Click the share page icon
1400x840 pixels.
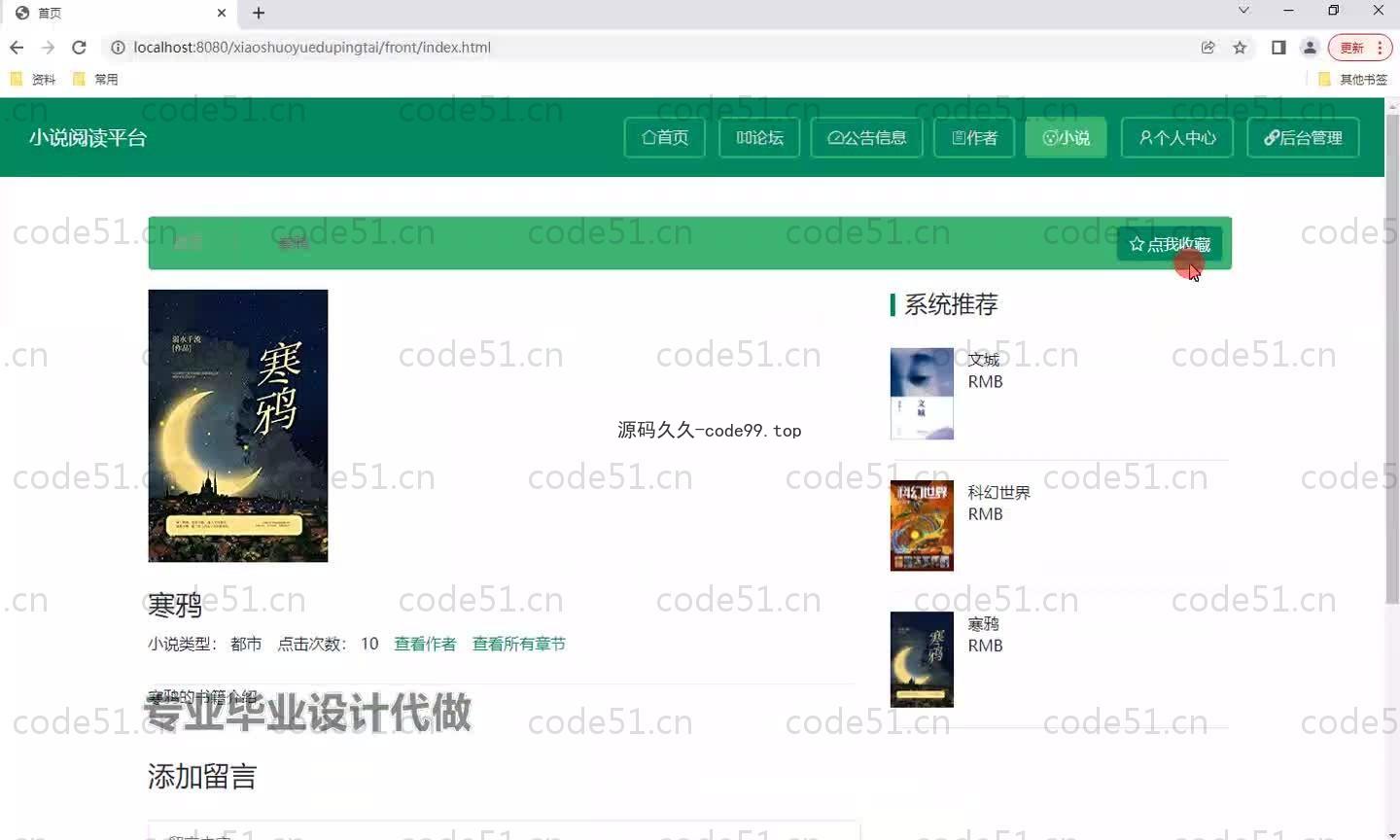(1208, 47)
